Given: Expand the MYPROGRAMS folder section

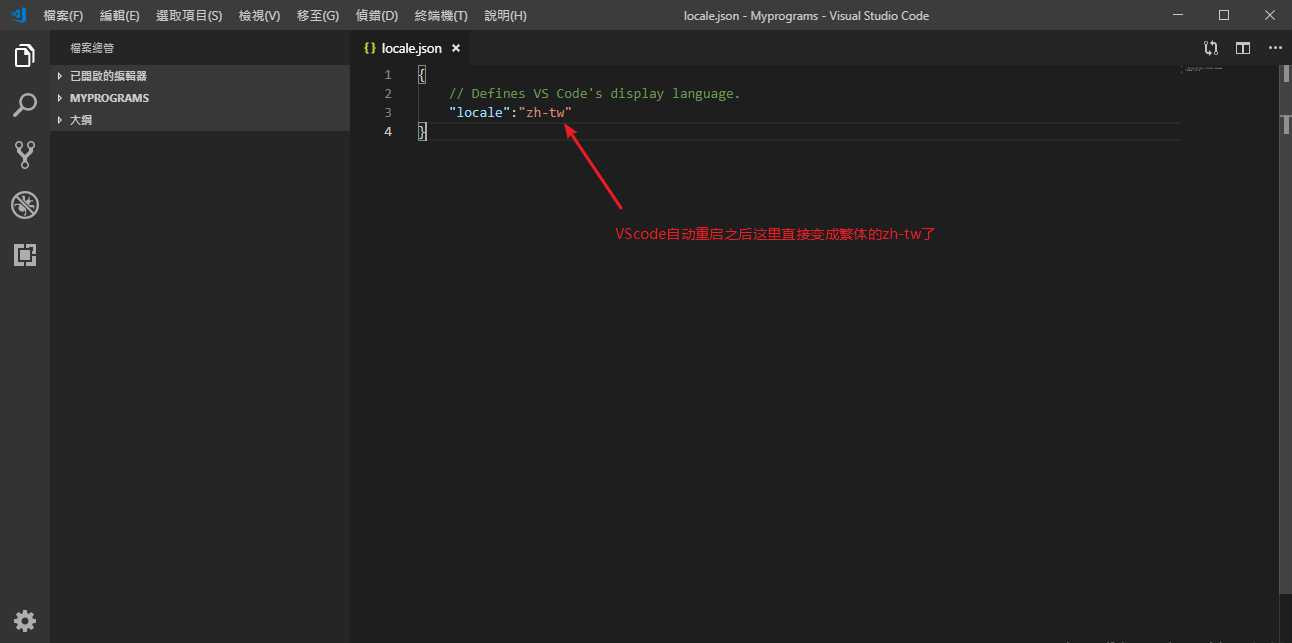Looking at the screenshot, I should point(200,98).
